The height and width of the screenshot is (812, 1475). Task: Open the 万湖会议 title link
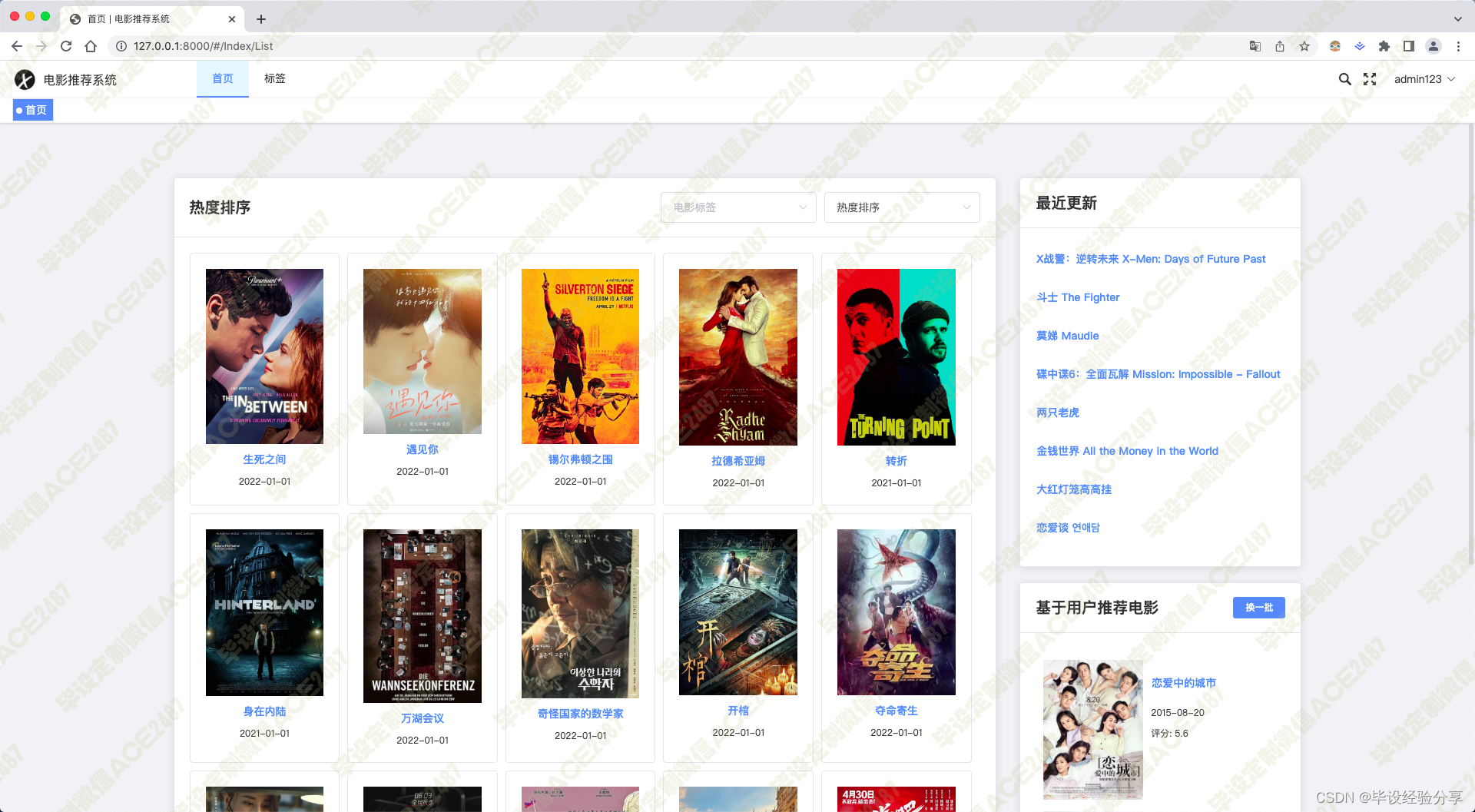point(423,718)
